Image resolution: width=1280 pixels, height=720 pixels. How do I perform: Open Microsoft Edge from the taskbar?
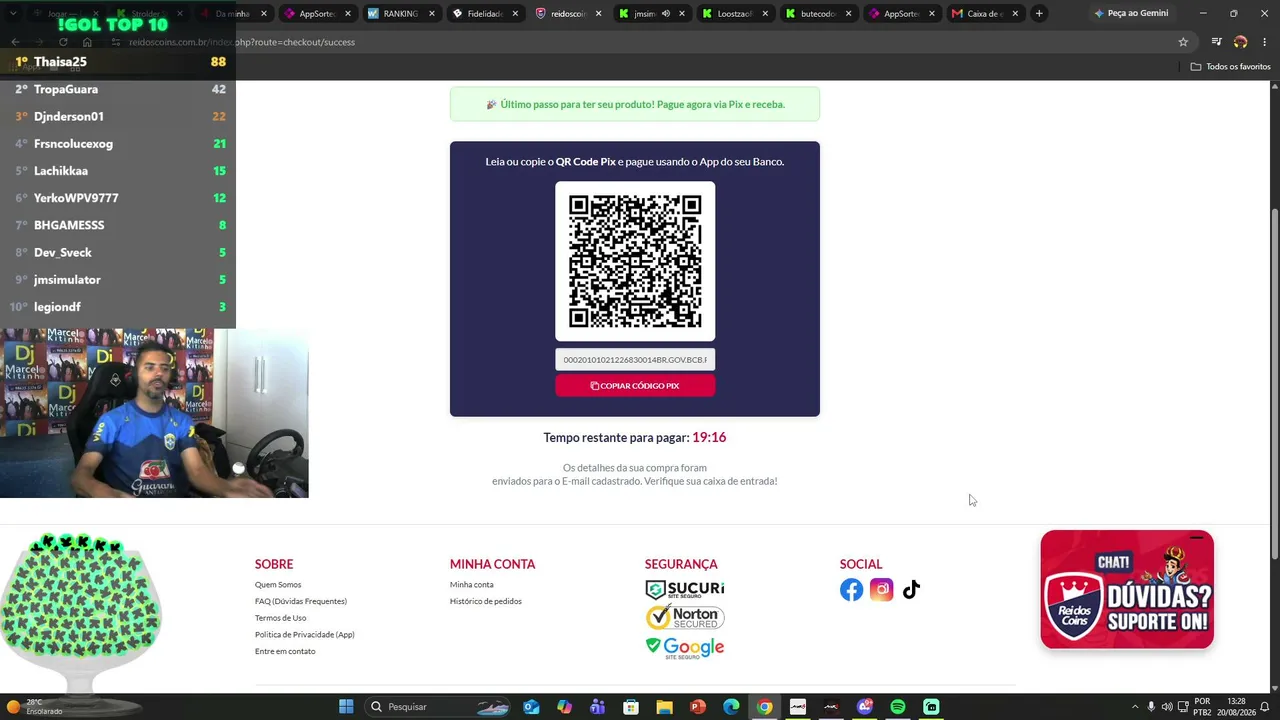(731, 707)
